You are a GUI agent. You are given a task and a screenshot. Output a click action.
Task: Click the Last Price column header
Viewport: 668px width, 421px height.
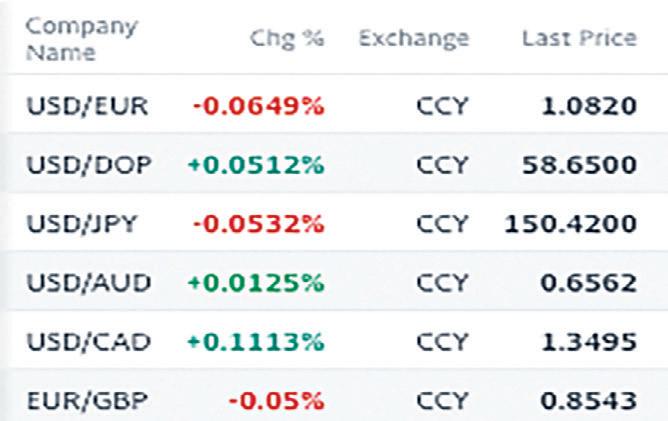coord(579,39)
